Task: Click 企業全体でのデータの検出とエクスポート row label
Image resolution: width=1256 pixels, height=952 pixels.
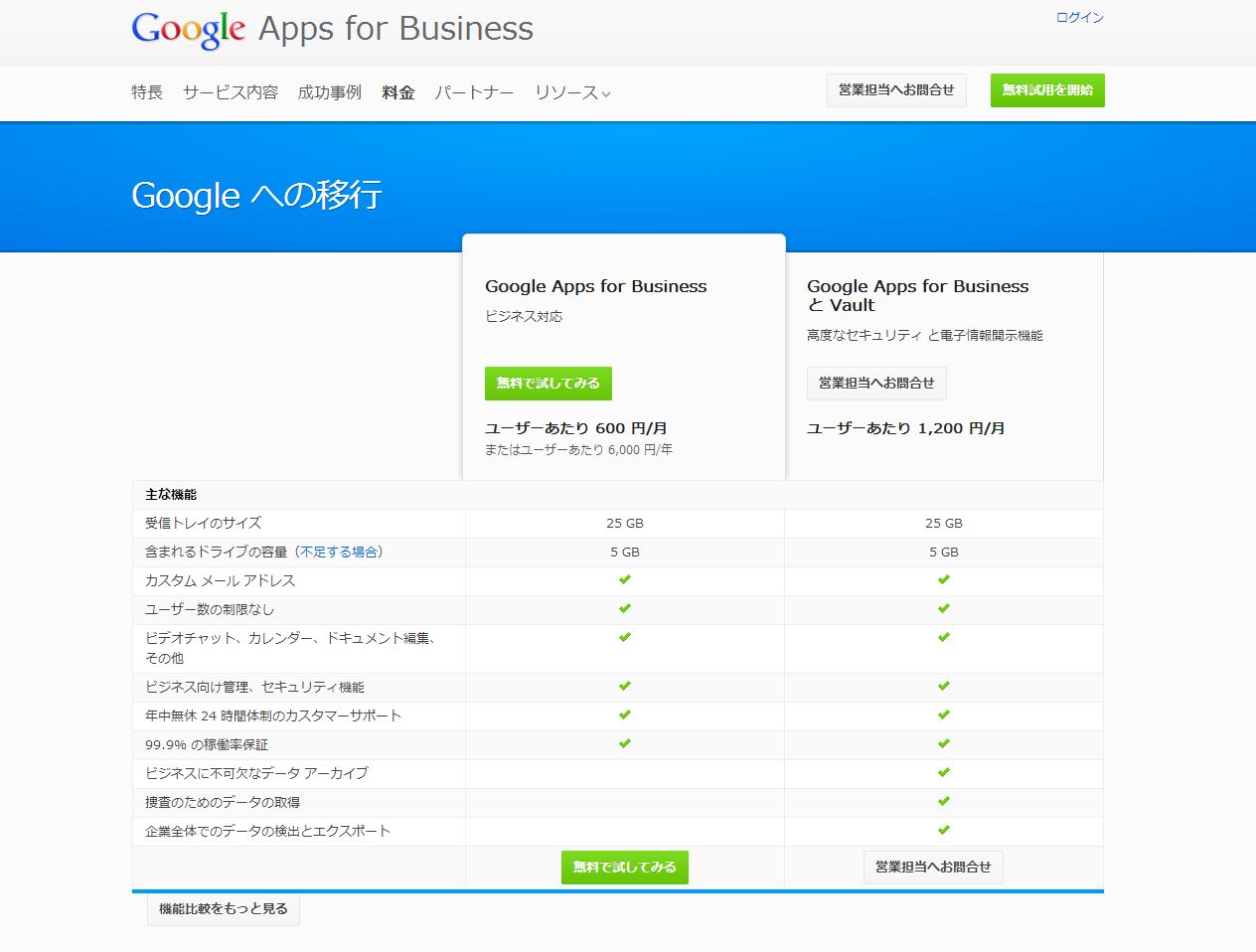Action: coord(268,831)
